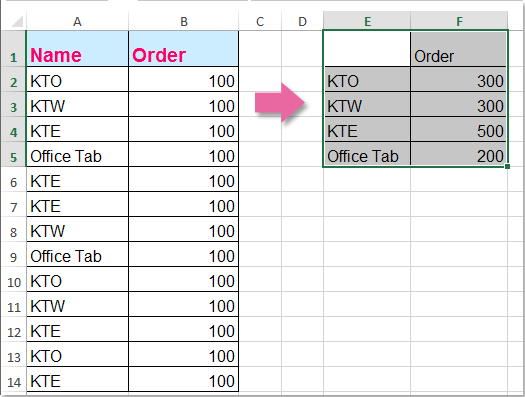
Task: Click the pink Order header in column B
Action: (x=183, y=49)
